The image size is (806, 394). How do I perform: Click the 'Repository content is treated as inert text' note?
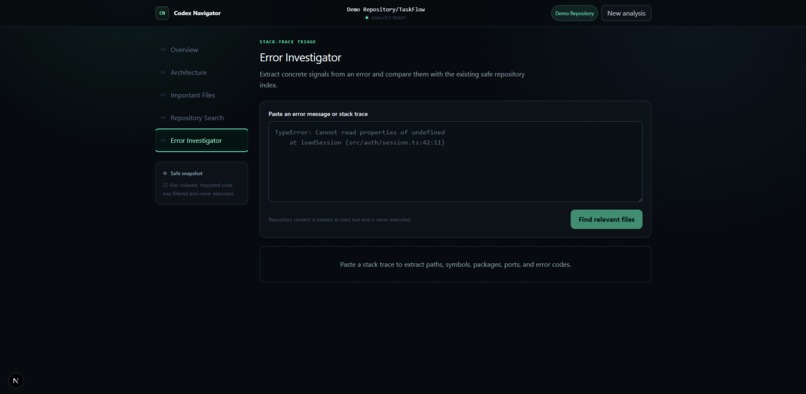(x=339, y=220)
